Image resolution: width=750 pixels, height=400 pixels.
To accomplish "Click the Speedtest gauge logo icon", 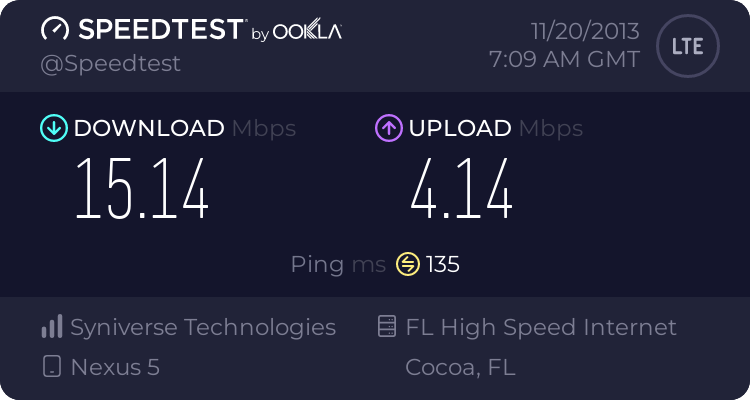I will [x=55, y=28].
